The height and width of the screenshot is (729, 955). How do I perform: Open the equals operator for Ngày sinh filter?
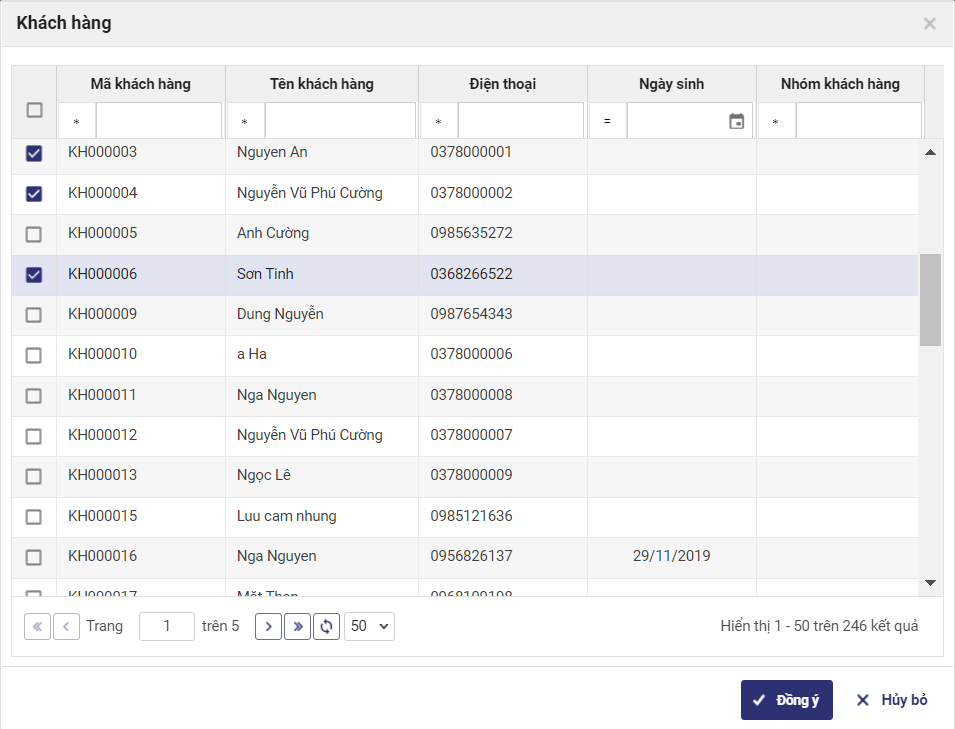tap(607, 122)
